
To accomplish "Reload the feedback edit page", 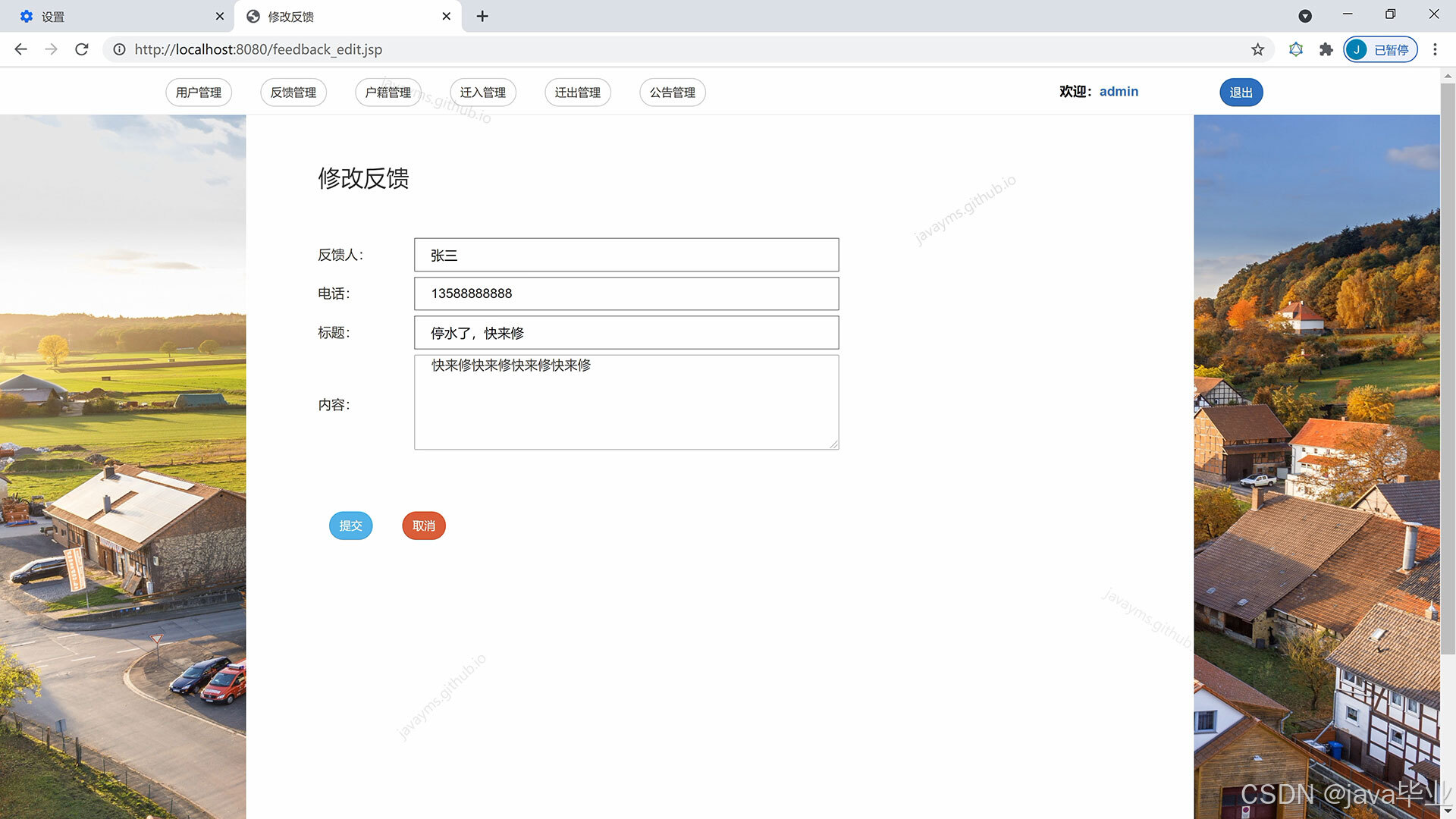I will coord(82,49).
